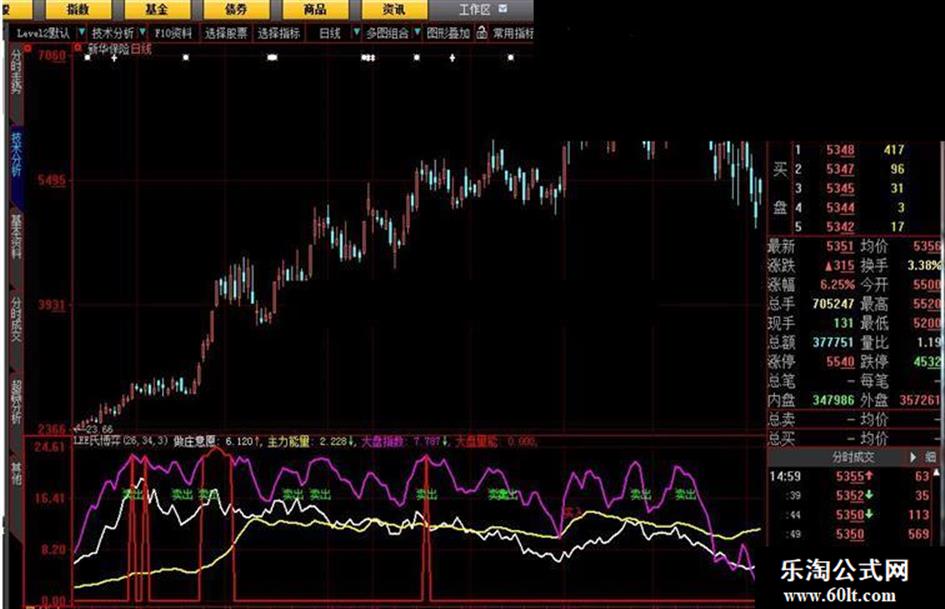The image size is (945, 609).
Task: Toggle the lock icon in the toolbar
Action: (x=482, y=33)
